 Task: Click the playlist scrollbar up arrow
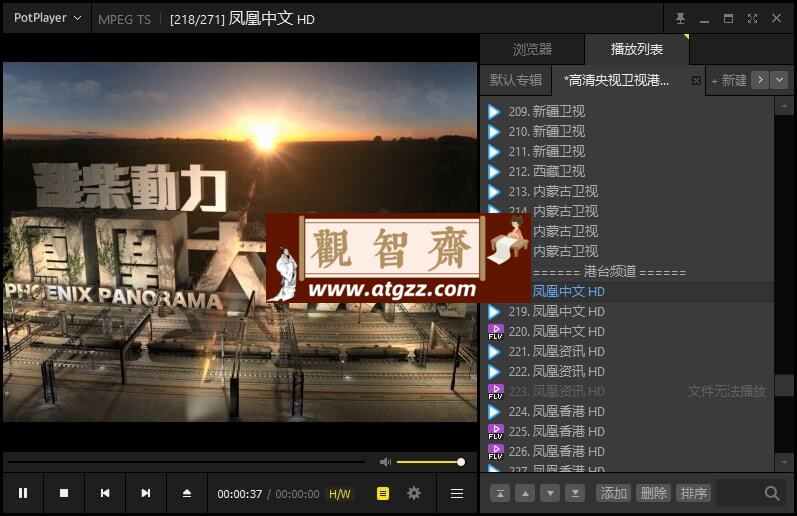(x=784, y=106)
